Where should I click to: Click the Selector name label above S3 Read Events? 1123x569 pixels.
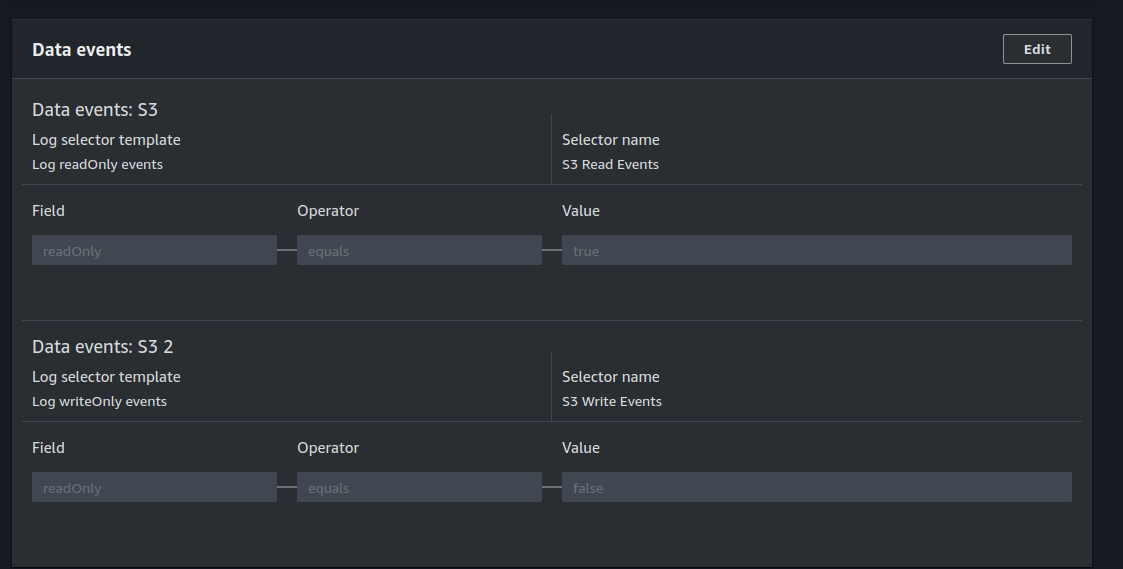610,140
